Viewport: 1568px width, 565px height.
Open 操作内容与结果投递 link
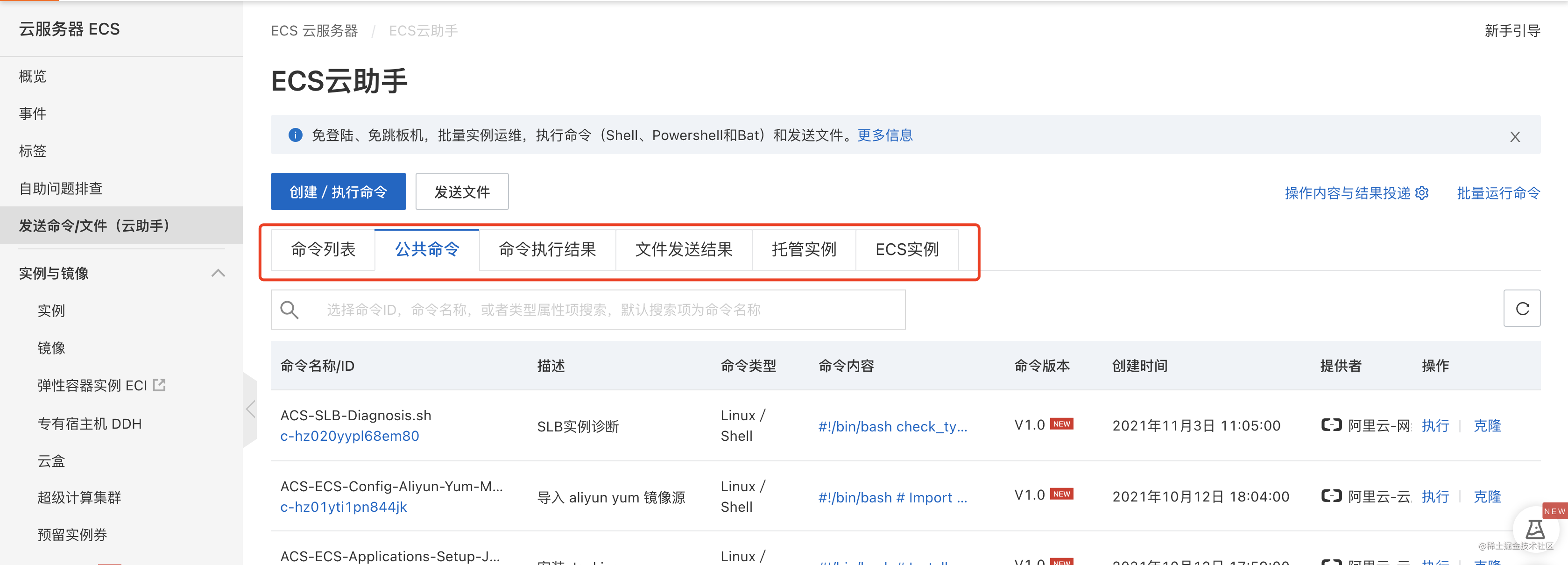click(x=1347, y=193)
